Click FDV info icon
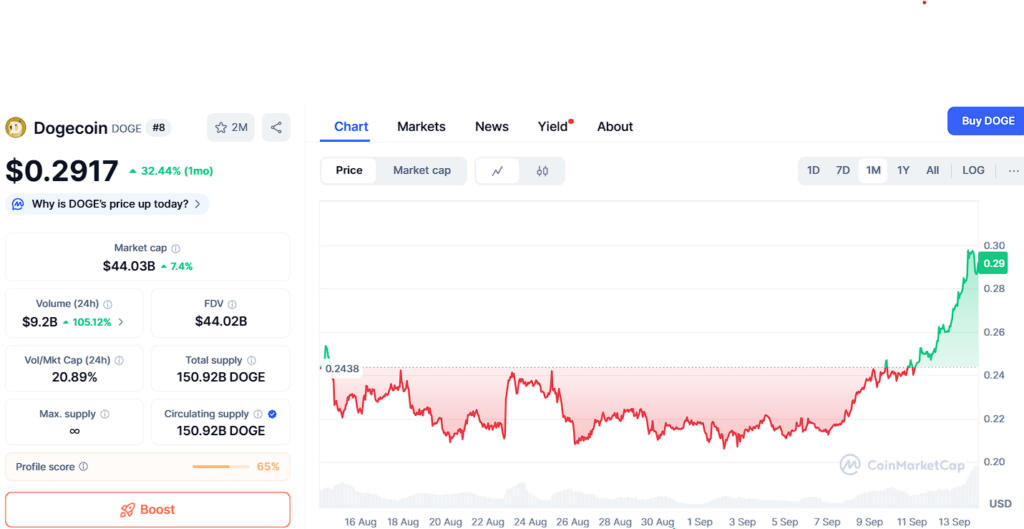1024x529 pixels. point(232,304)
